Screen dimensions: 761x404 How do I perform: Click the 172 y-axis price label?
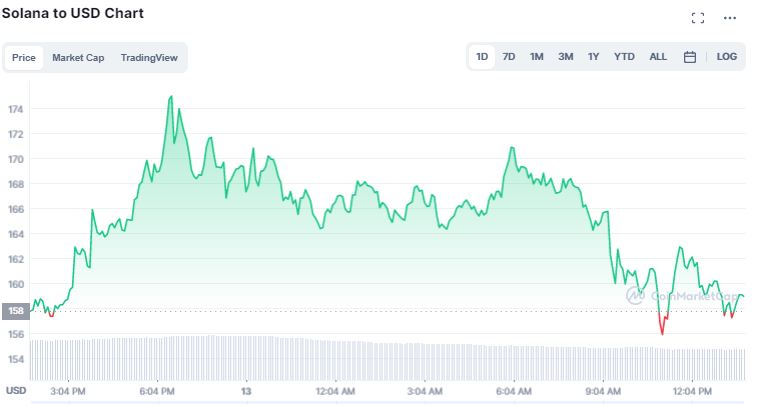16,134
